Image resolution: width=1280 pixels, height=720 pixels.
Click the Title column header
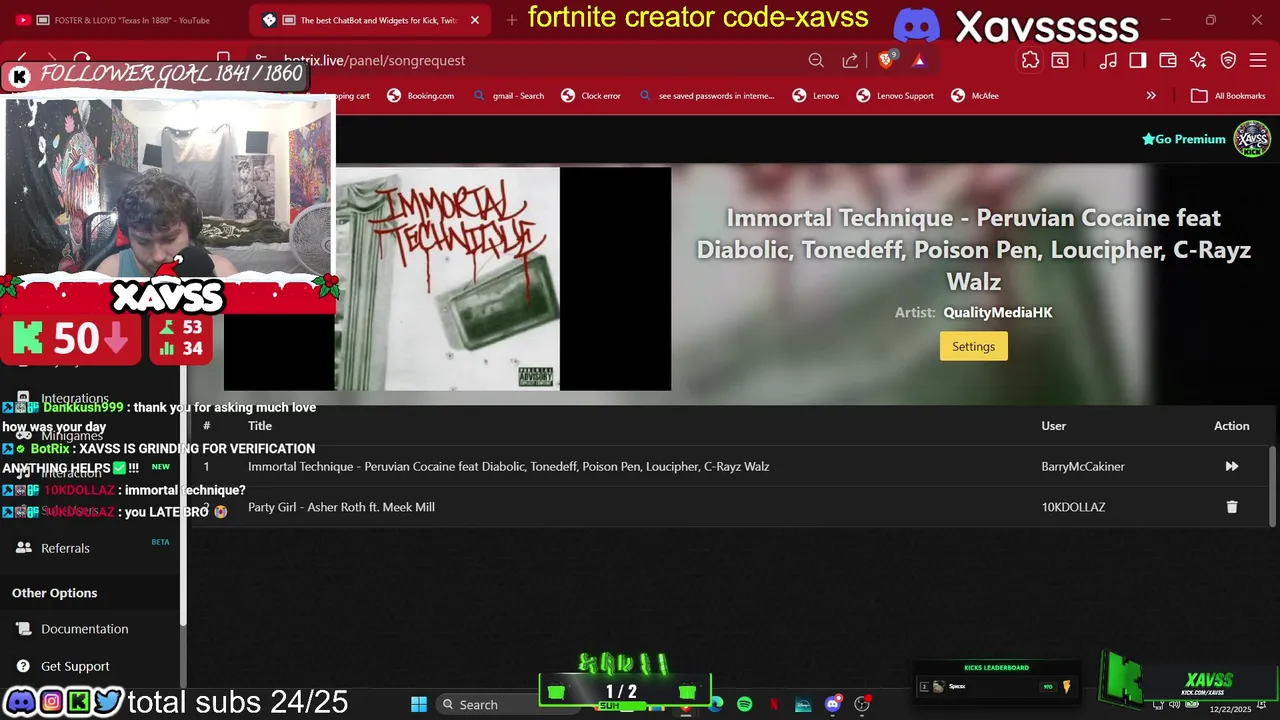[x=260, y=426]
